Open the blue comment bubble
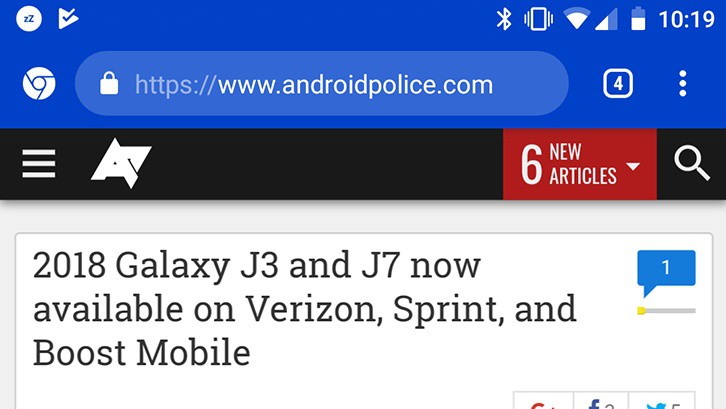This screenshot has width=726, height=409. tap(666, 272)
